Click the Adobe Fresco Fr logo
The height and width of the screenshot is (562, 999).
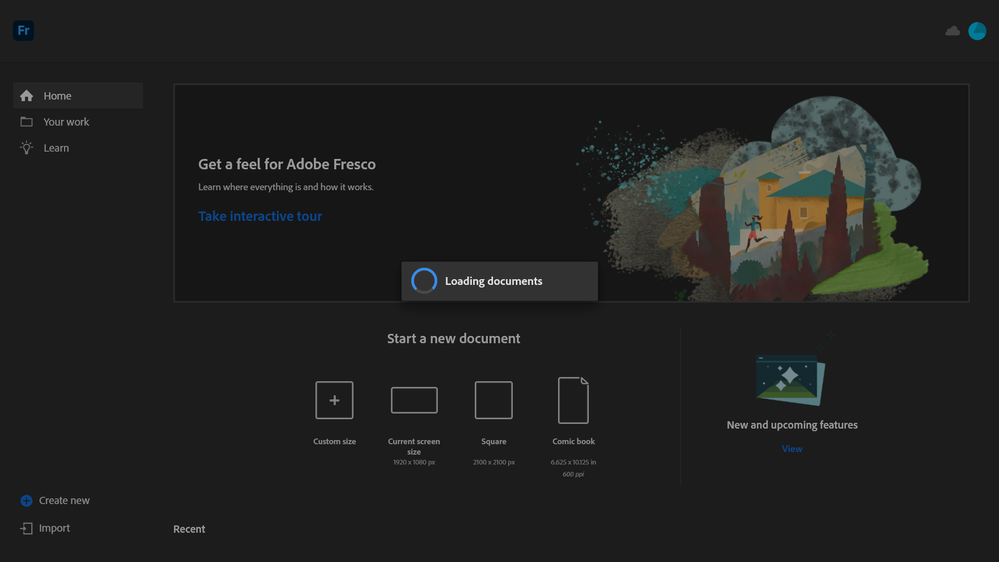(x=24, y=31)
